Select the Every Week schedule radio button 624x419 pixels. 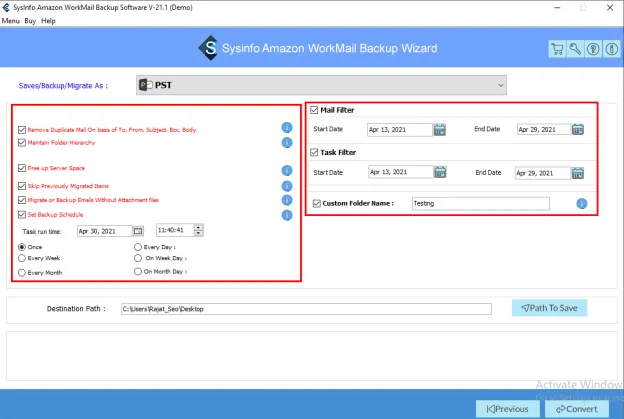pos(22,257)
